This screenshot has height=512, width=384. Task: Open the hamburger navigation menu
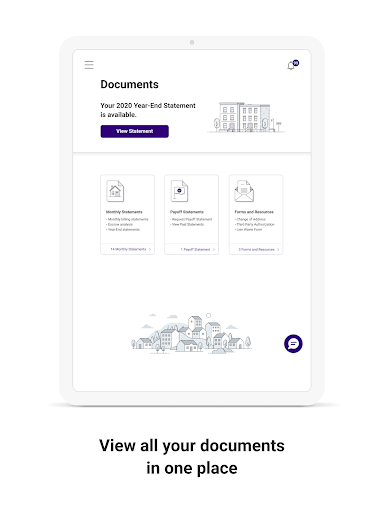(x=89, y=65)
